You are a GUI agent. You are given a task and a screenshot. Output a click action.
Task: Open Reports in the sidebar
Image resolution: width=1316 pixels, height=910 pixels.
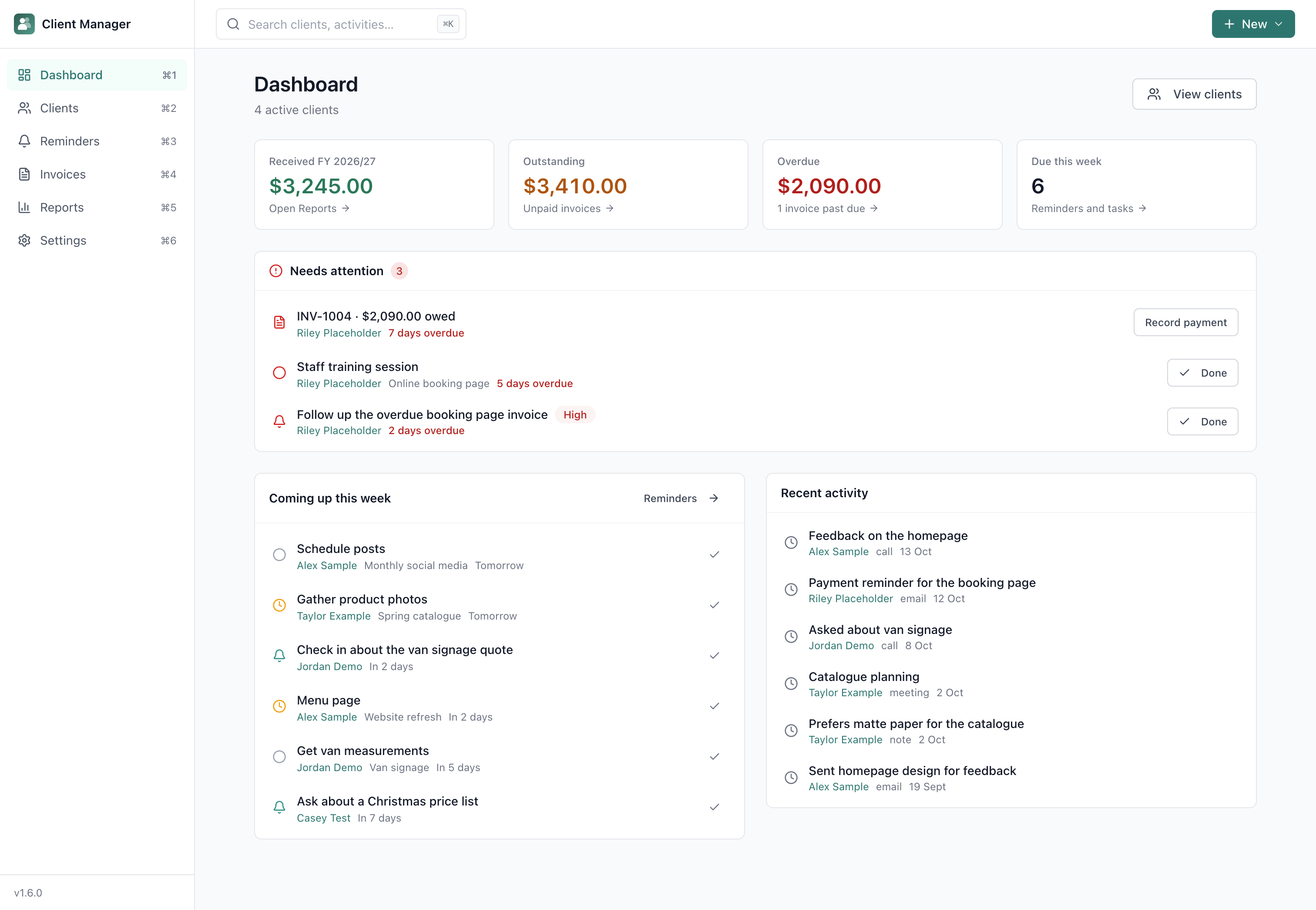click(97, 207)
